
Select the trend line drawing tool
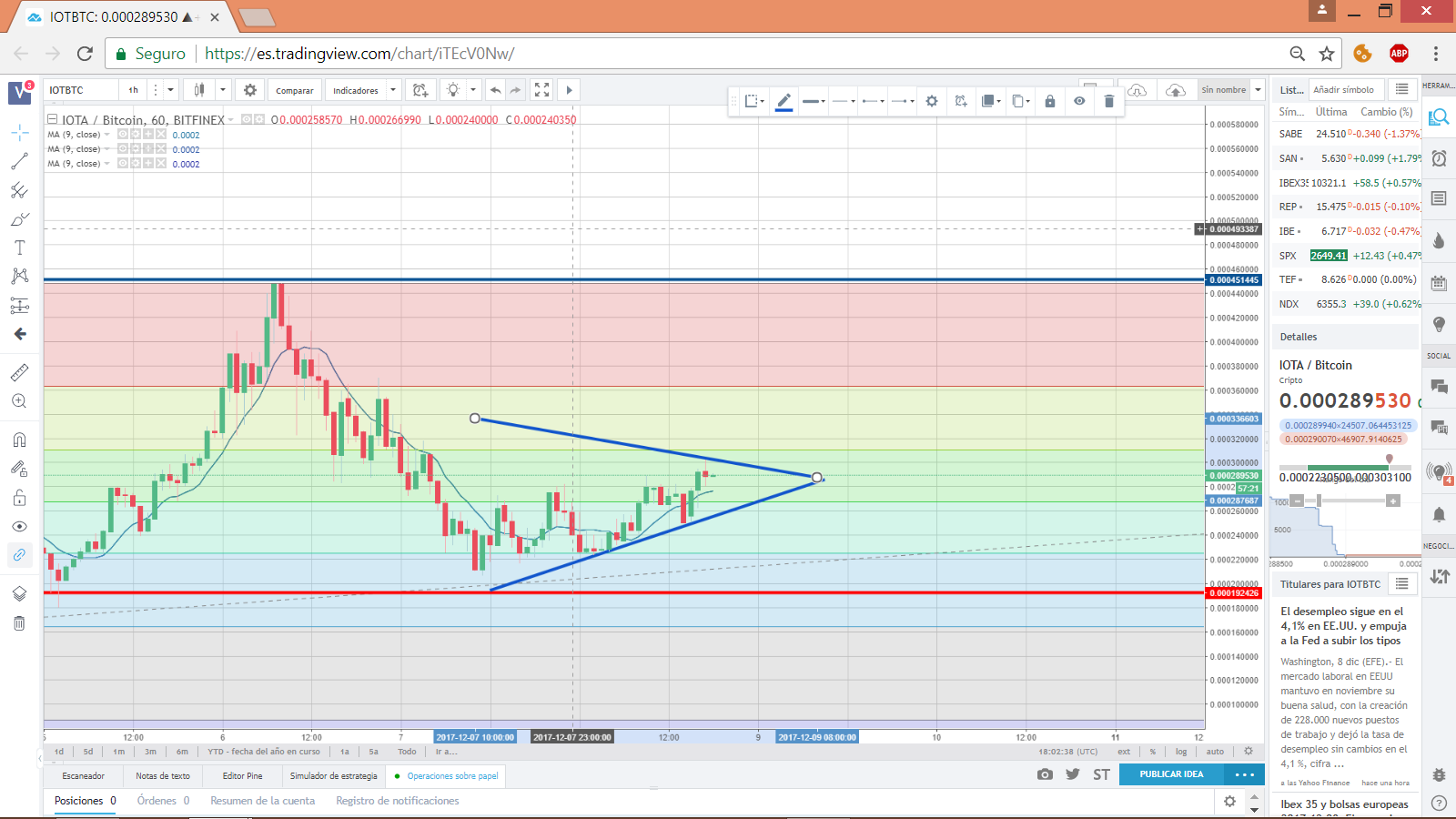pyautogui.click(x=19, y=162)
